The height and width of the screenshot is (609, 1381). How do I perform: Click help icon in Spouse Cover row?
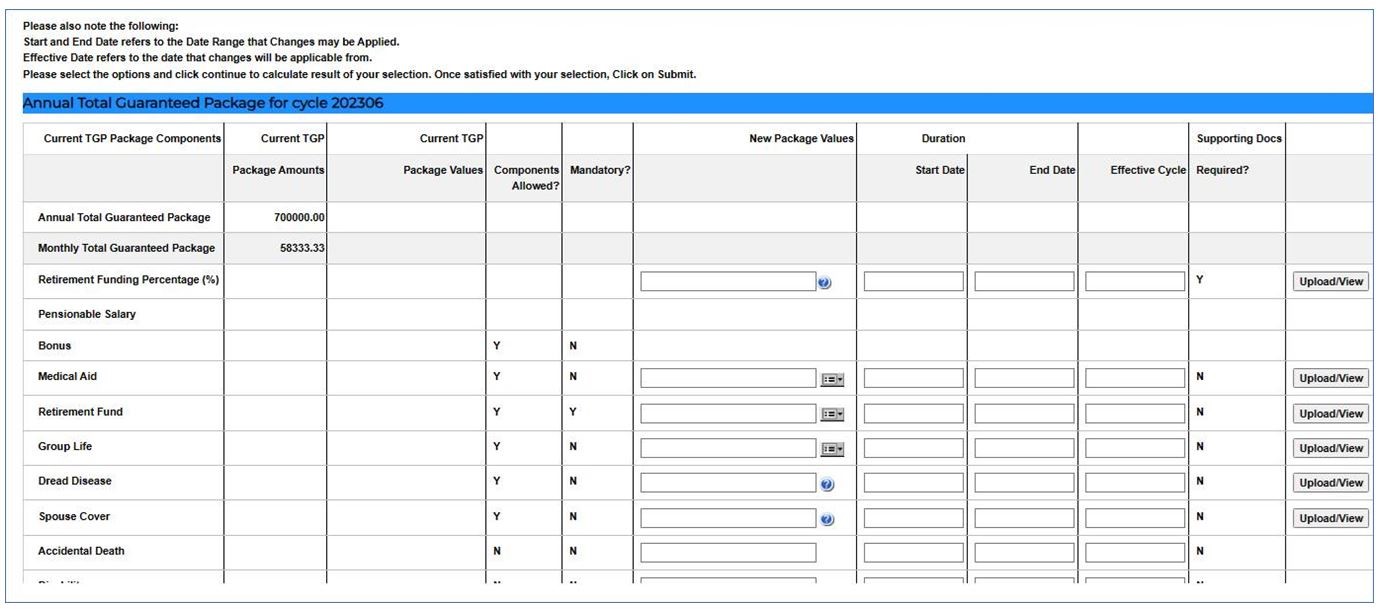[x=826, y=520]
